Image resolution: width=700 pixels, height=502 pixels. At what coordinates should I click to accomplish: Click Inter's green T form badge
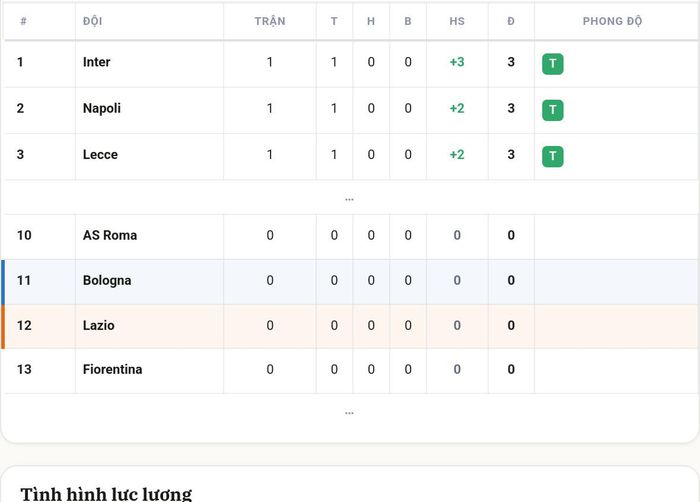[553, 63]
